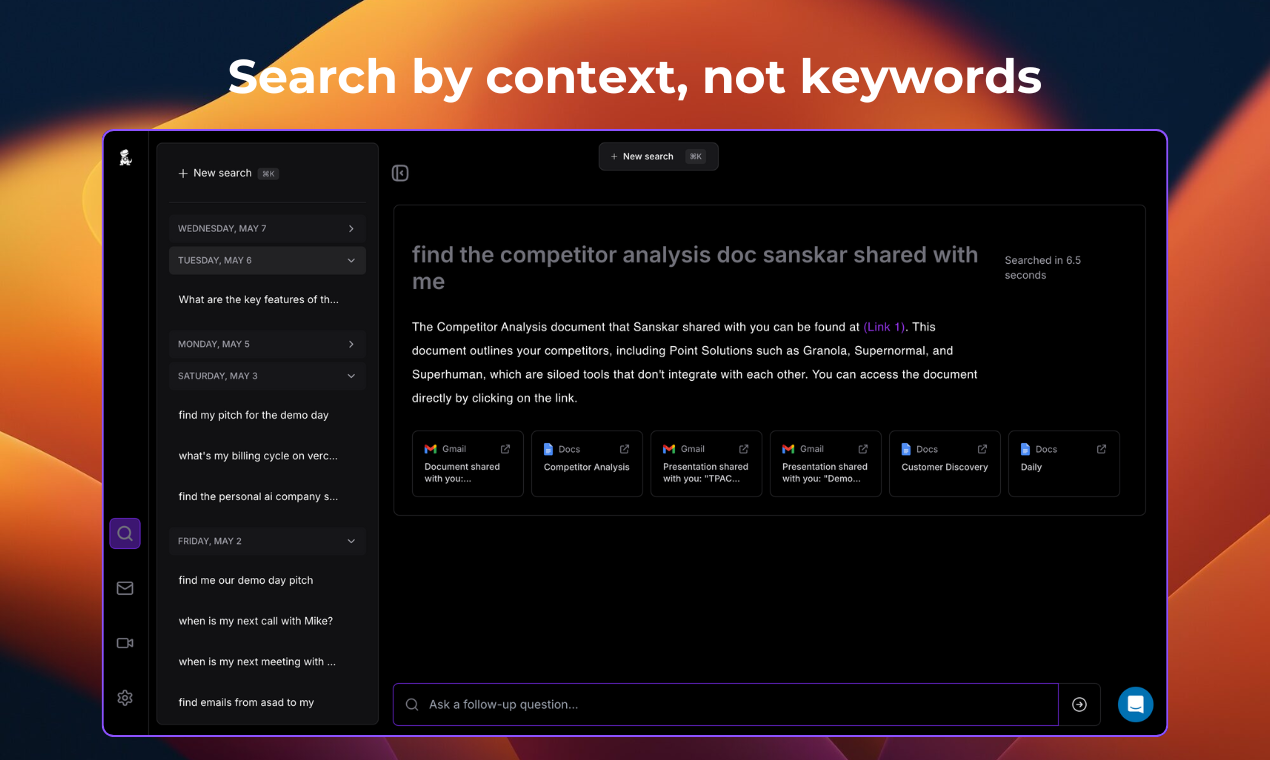Open Gmail 'Presentation shared Demo' card
This screenshot has height=760, width=1270.
pos(826,464)
